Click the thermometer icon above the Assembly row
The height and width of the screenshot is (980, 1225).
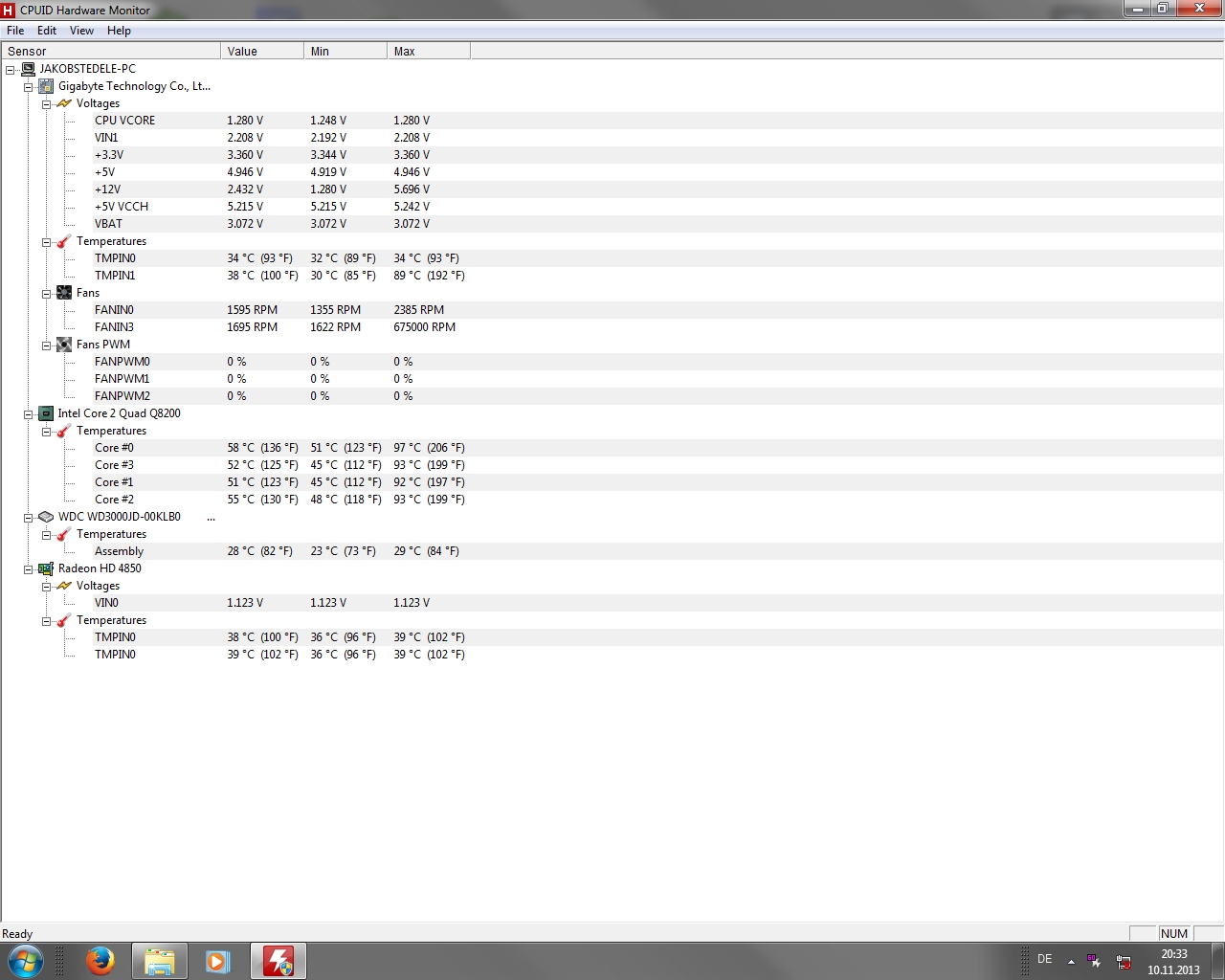[64, 534]
